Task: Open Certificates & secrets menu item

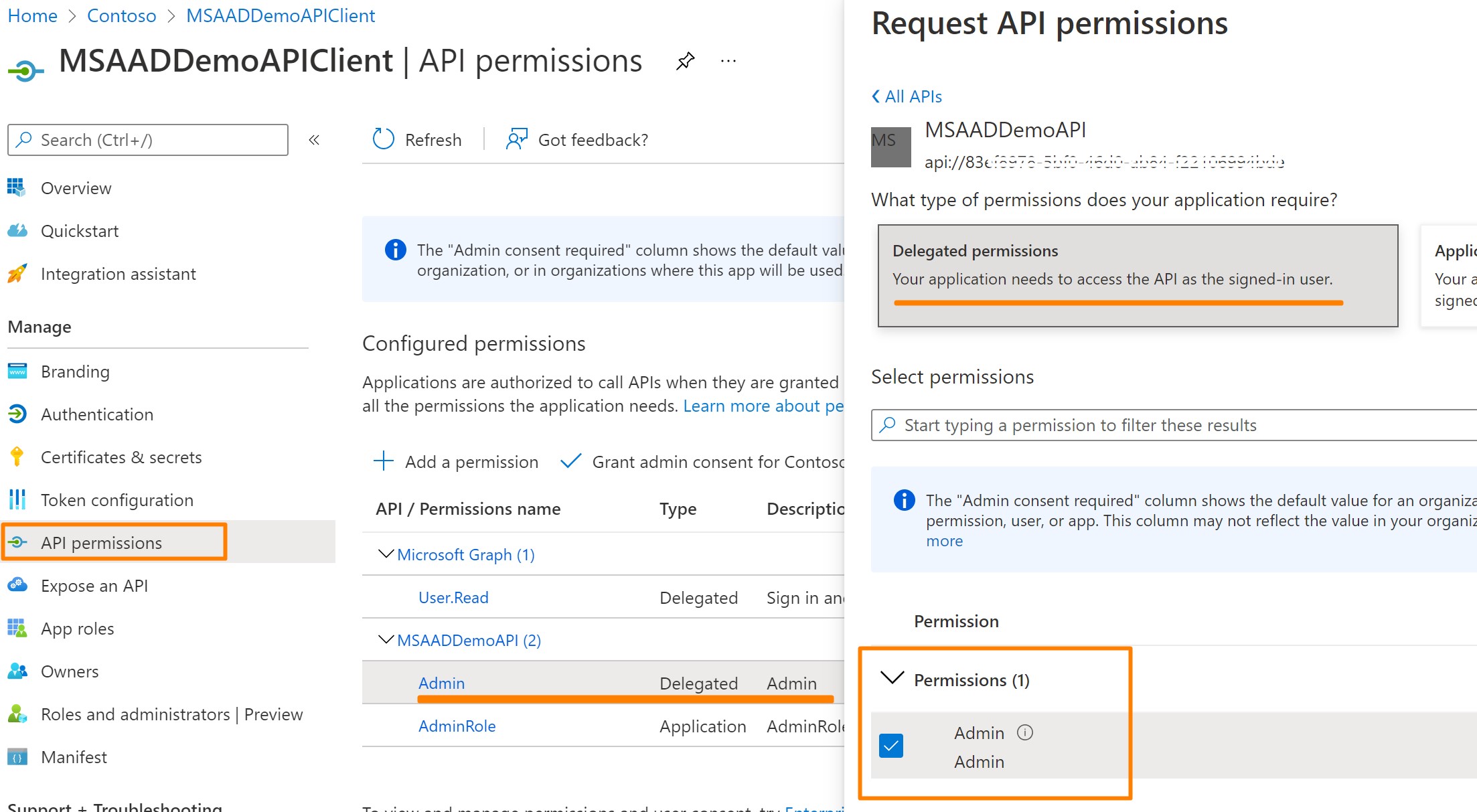Action: (x=121, y=457)
